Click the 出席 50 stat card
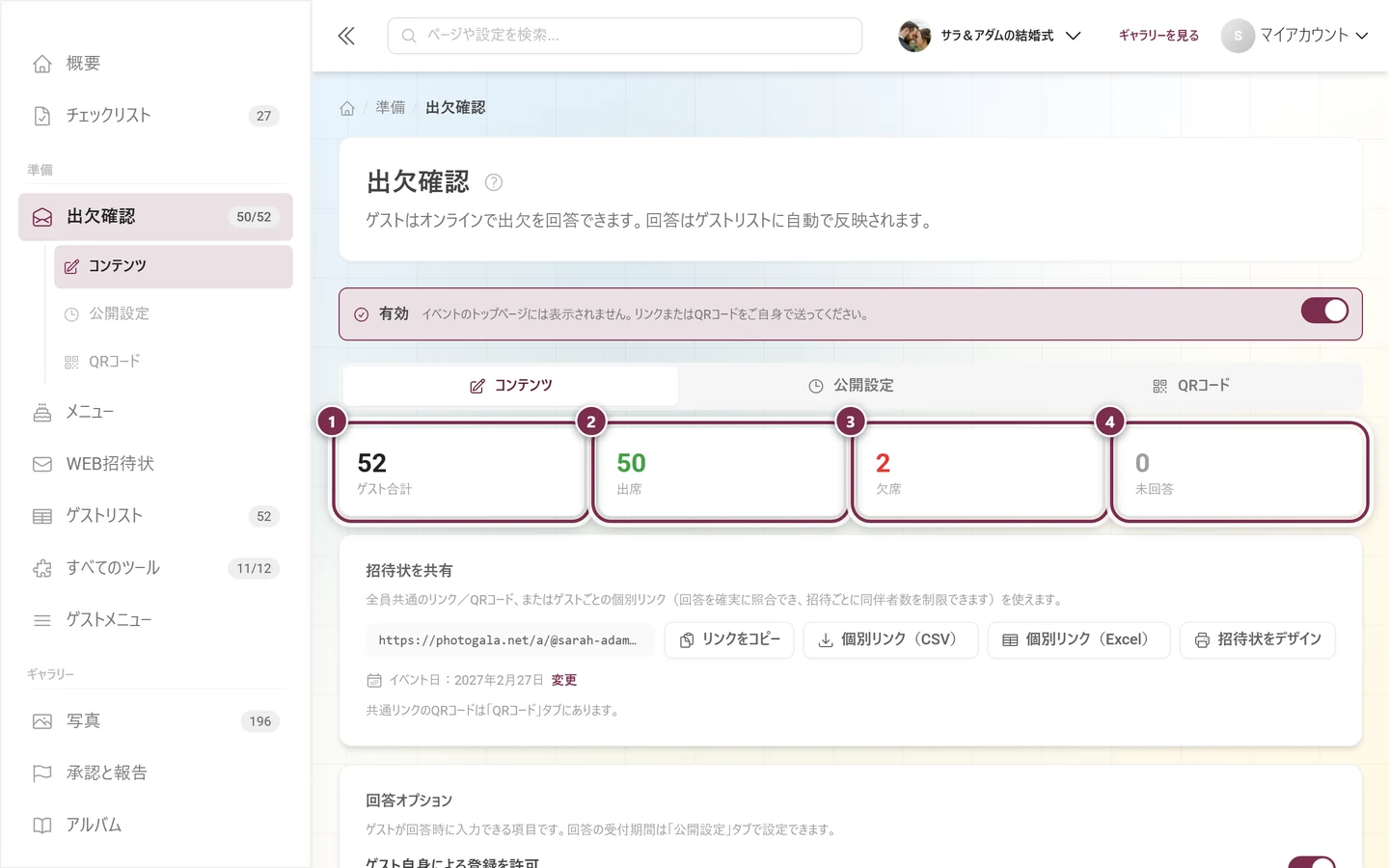Image resolution: width=1389 pixels, height=868 pixels. coord(721,473)
